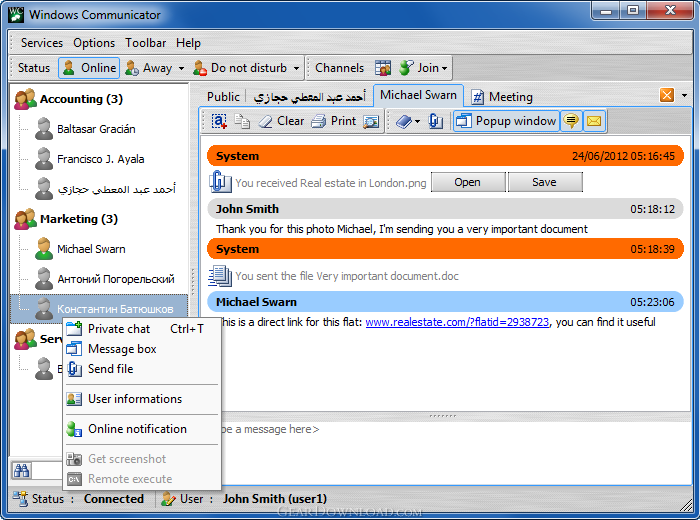Click Save for the received file

tap(544, 182)
